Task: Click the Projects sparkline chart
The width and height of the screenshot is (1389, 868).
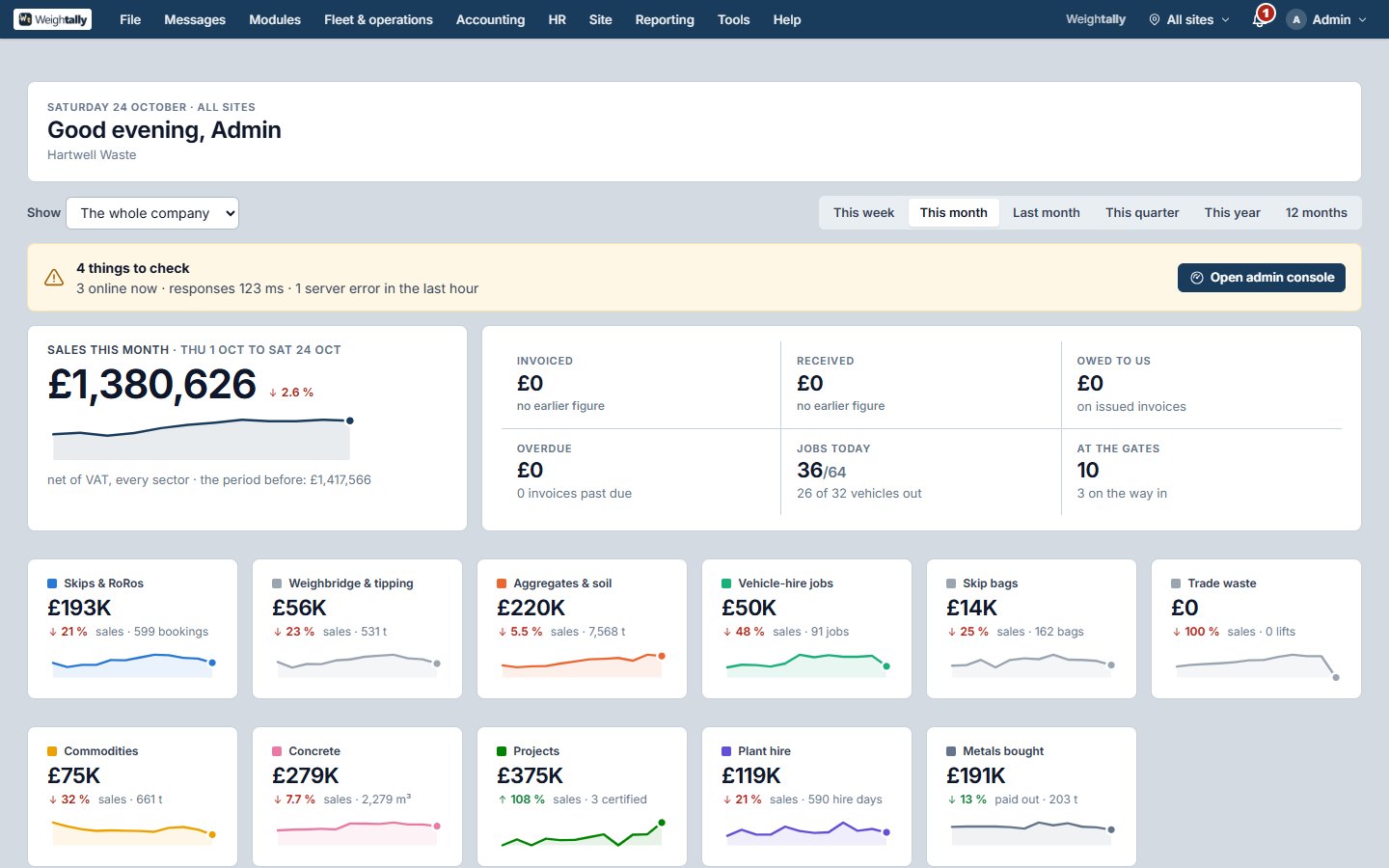Action: [x=582, y=833]
